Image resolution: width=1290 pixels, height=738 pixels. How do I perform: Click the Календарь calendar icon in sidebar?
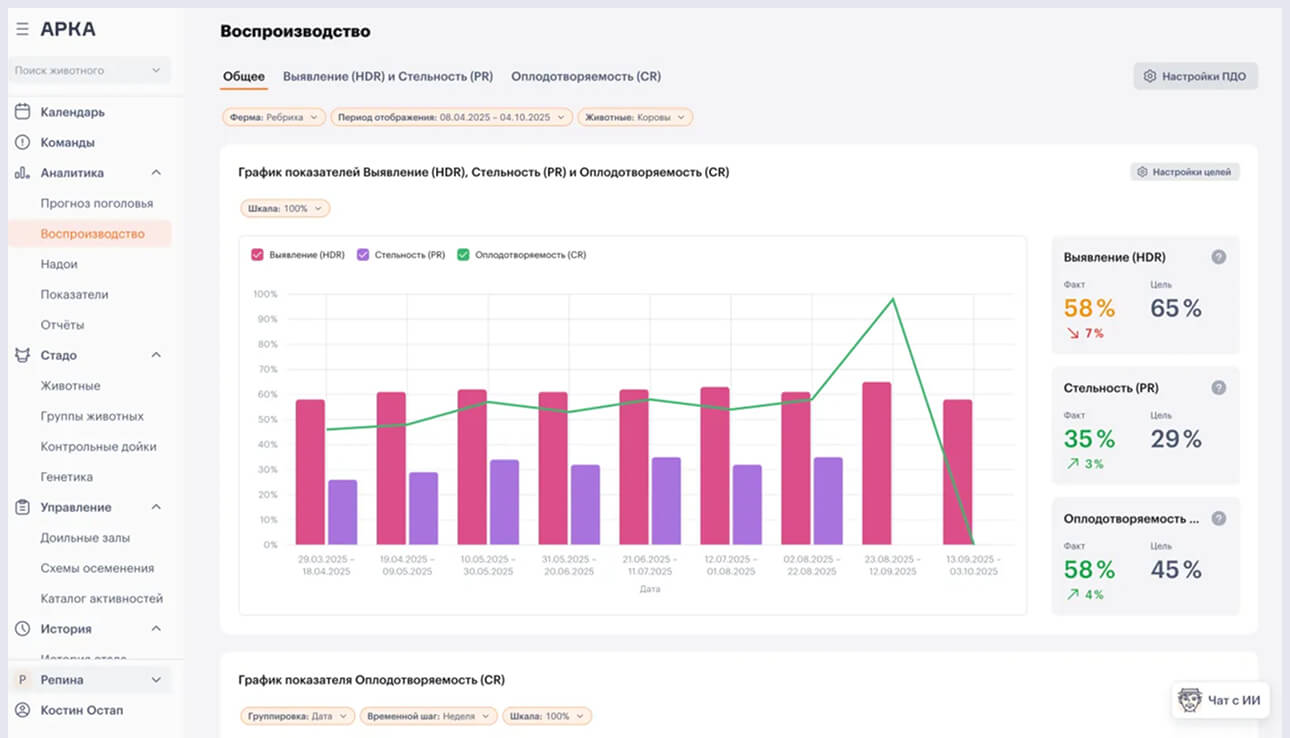point(22,112)
